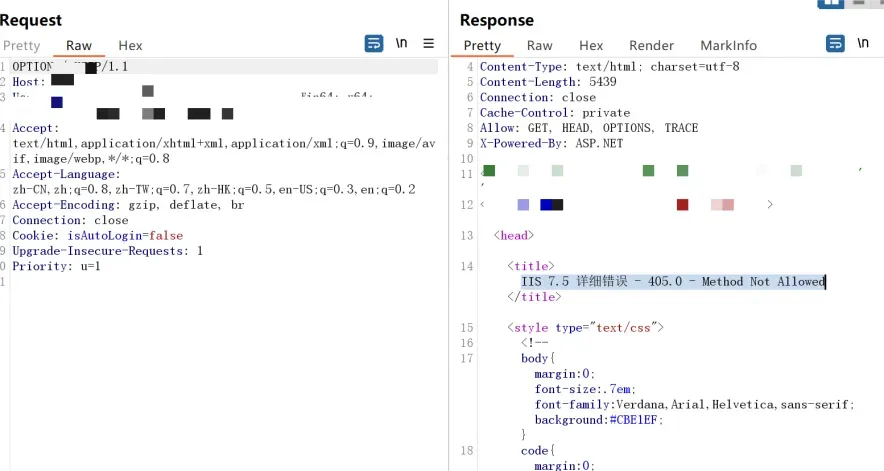884x471 pixels.
Task: Toggle \n non-printable characters in Response panel
Action: tap(863, 43)
